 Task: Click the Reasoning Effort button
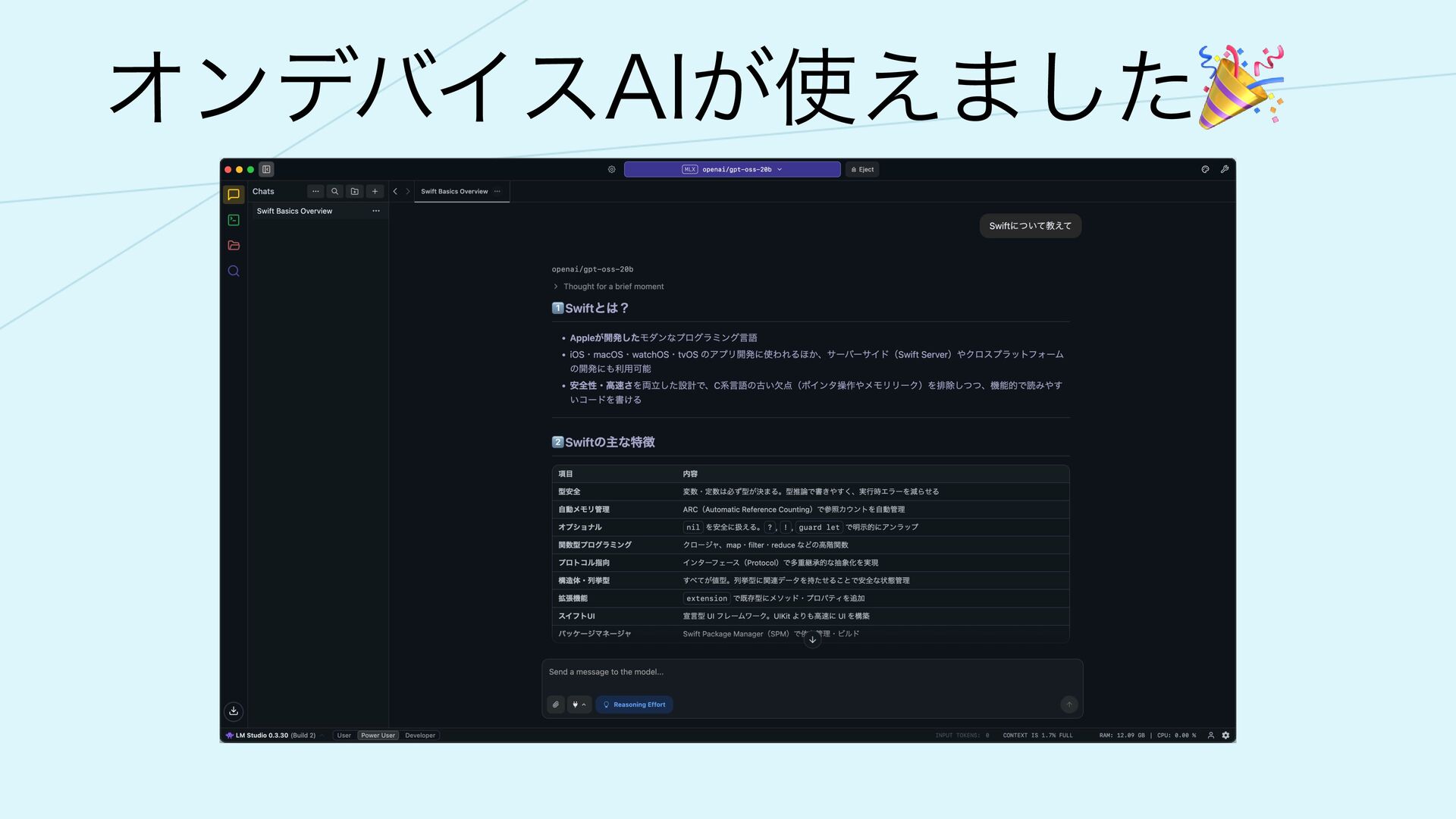click(634, 704)
